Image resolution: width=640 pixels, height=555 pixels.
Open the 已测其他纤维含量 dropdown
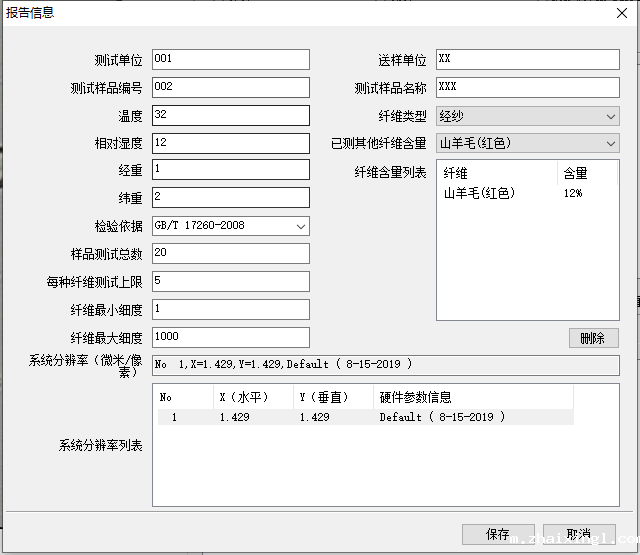(x=527, y=143)
